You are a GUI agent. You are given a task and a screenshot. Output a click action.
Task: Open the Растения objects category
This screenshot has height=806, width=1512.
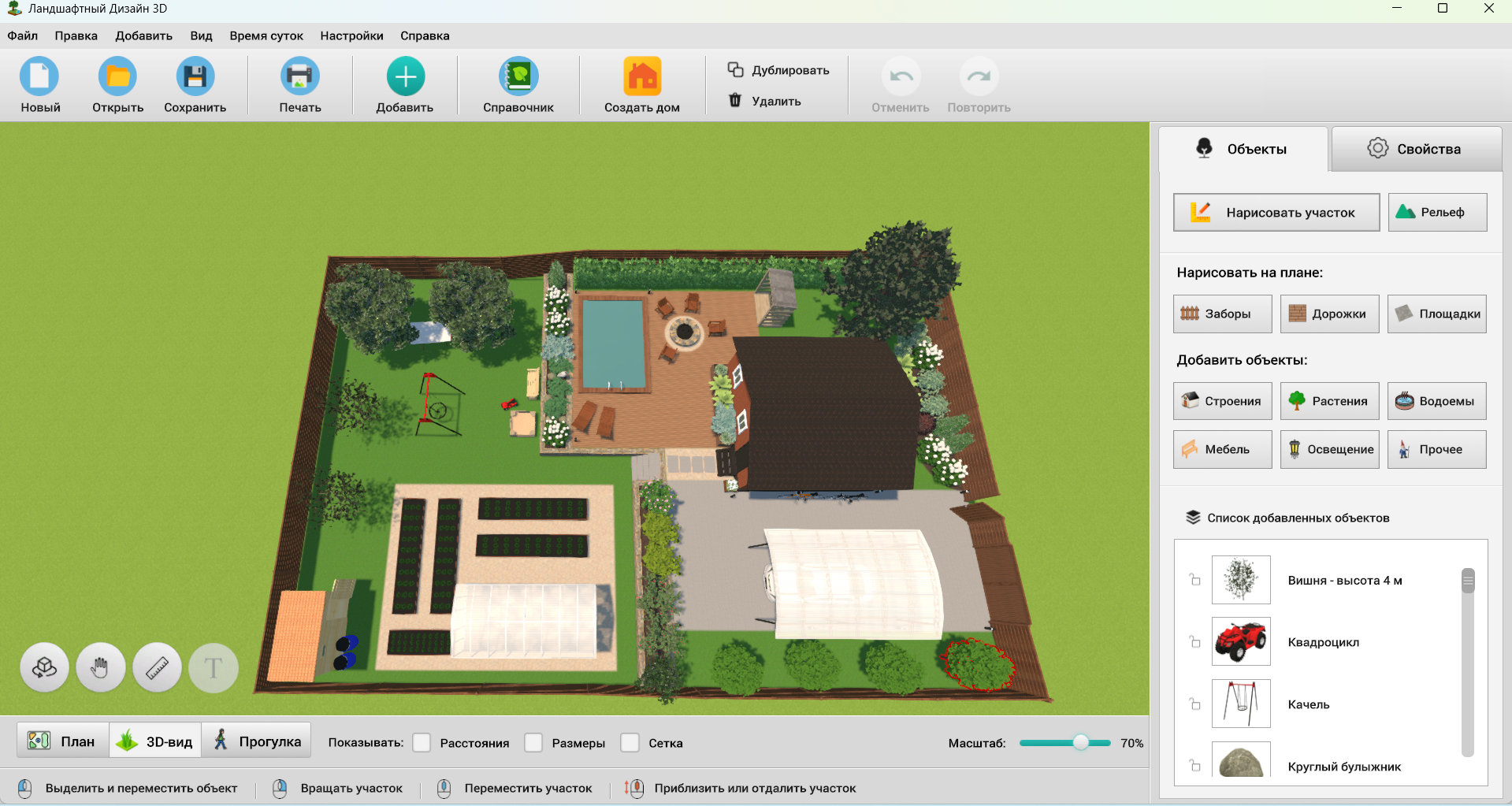[x=1329, y=401]
